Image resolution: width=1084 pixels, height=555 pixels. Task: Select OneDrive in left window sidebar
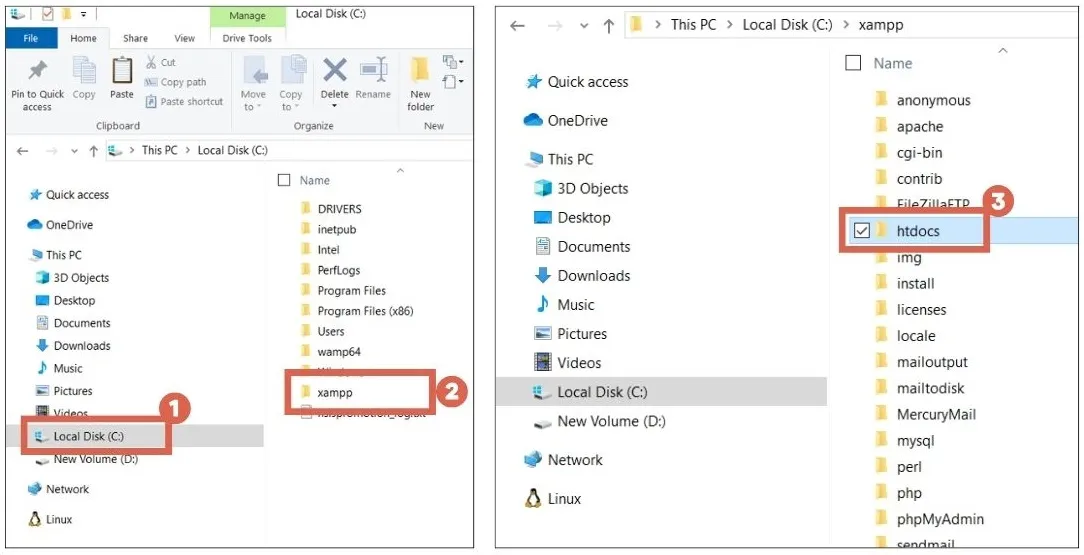60,225
